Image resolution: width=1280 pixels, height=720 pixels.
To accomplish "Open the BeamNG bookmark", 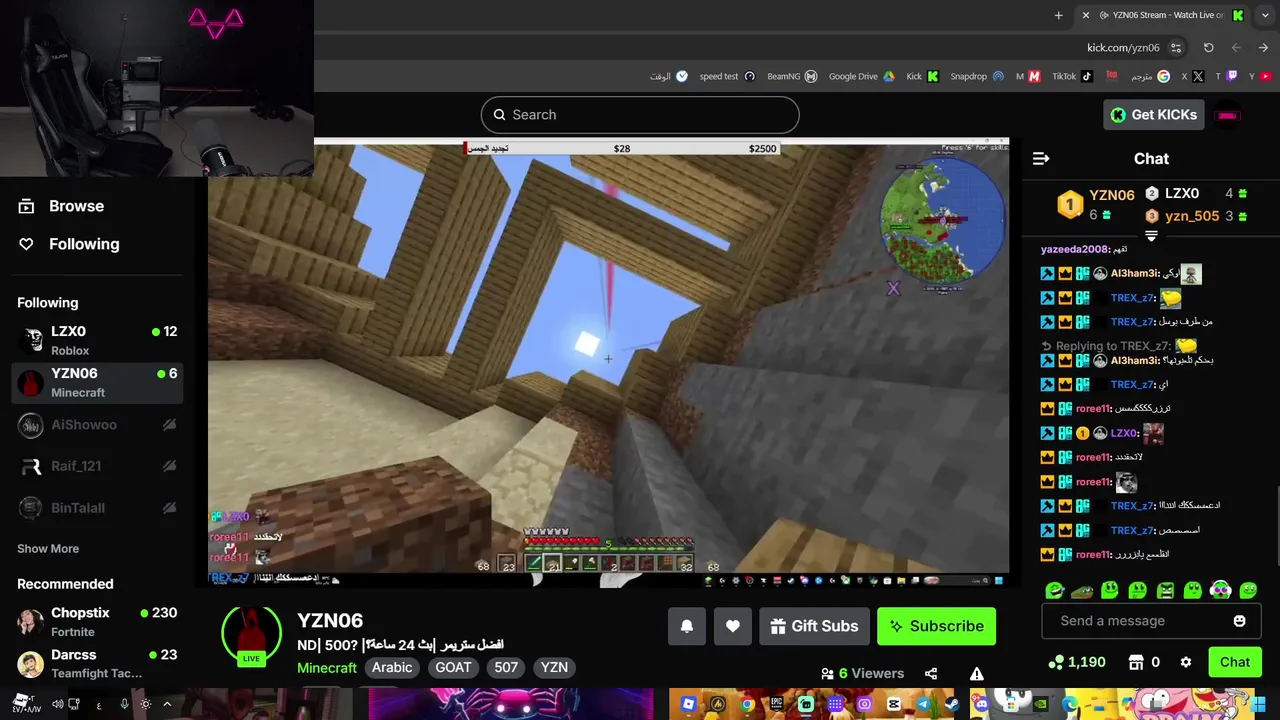I will click(x=792, y=76).
